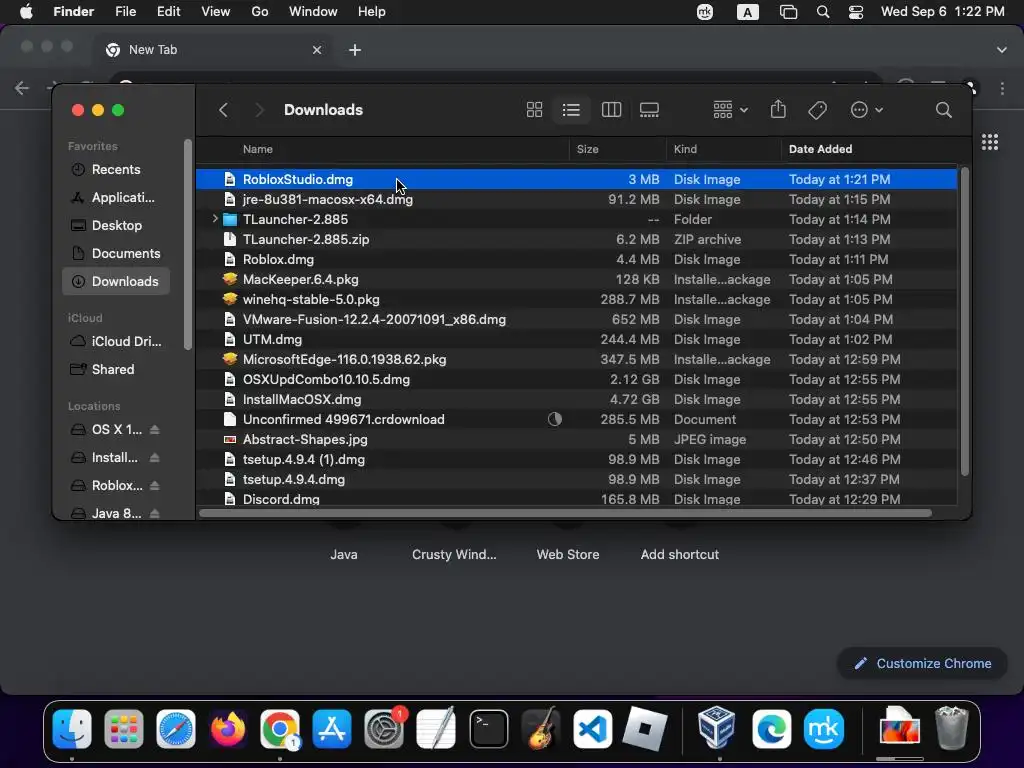
Task: Click the Finder search magnifier icon
Action: tap(943, 110)
